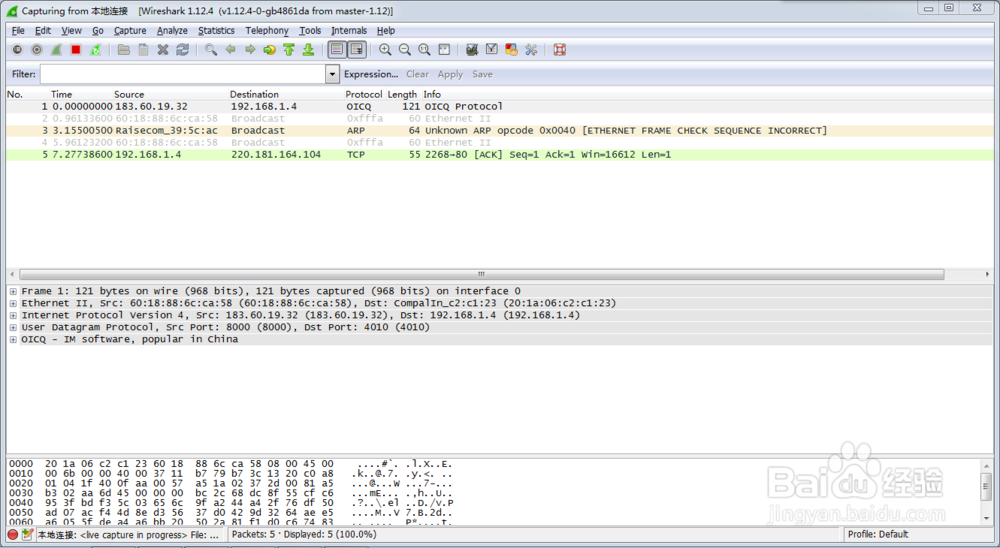Open the Internals menu

click(x=349, y=31)
